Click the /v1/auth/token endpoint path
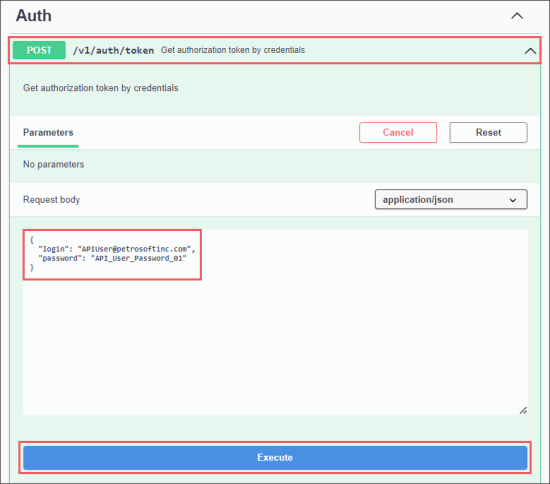The width and height of the screenshot is (550, 484). coord(113,51)
